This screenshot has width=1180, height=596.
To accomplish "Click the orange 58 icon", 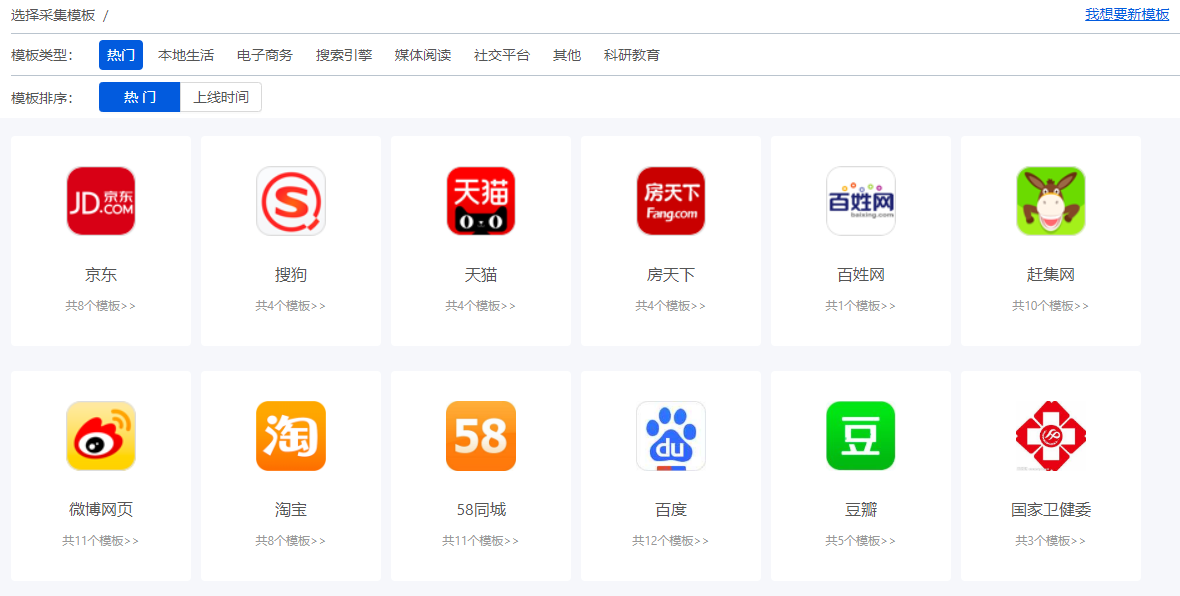I will pos(481,436).
